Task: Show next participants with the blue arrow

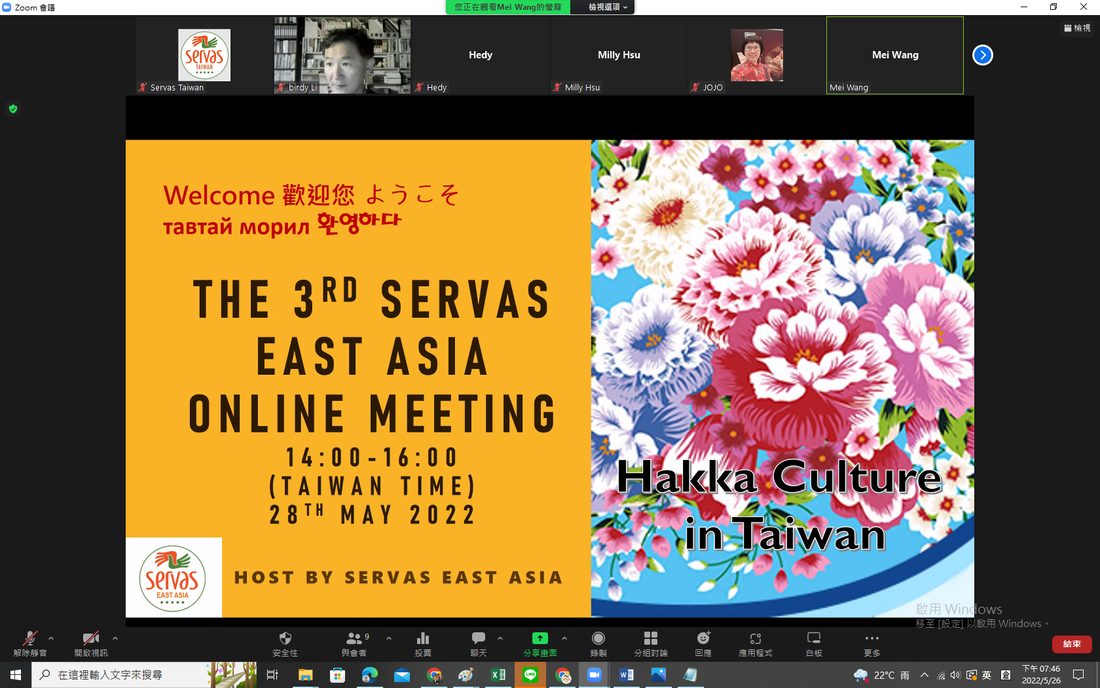Action: [x=982, y=55]
